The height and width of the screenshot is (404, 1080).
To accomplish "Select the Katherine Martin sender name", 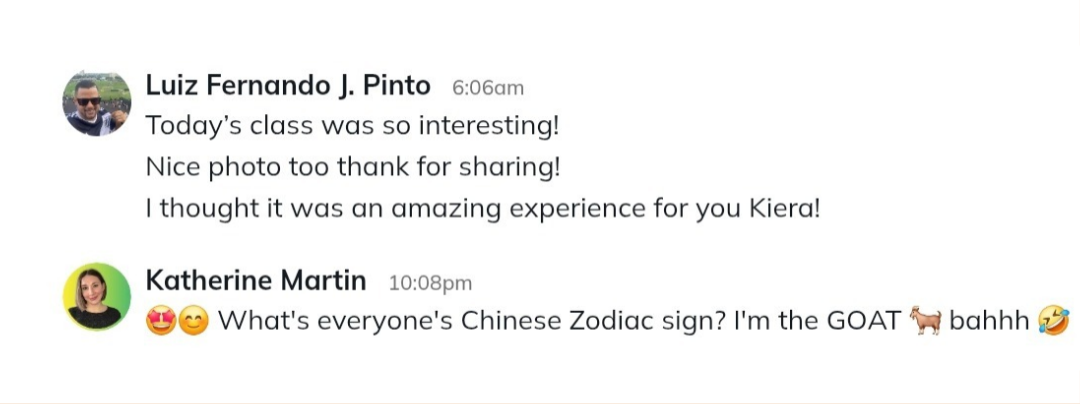I will (256, 281).
